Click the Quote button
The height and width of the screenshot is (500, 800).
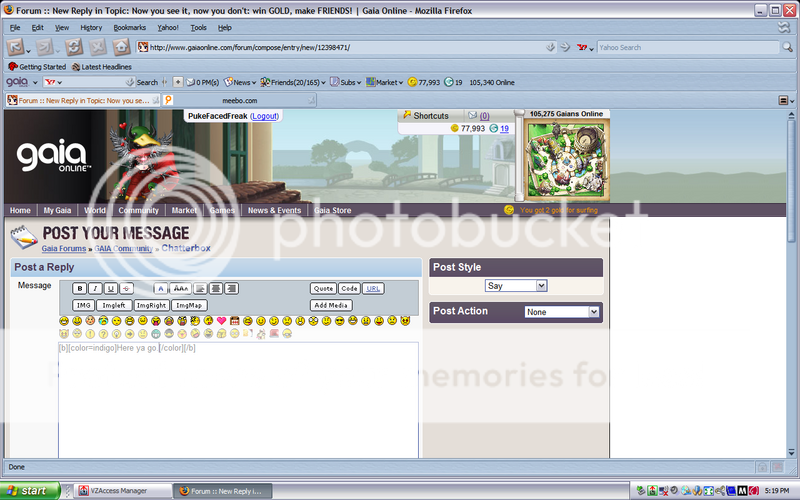pos(323,288)
